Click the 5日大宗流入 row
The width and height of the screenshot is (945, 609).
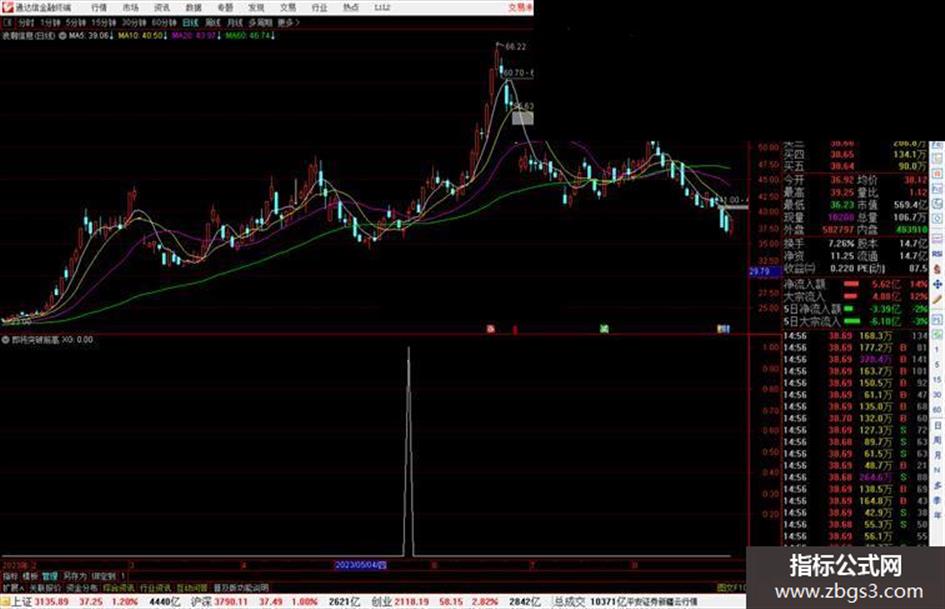(855, 322)
